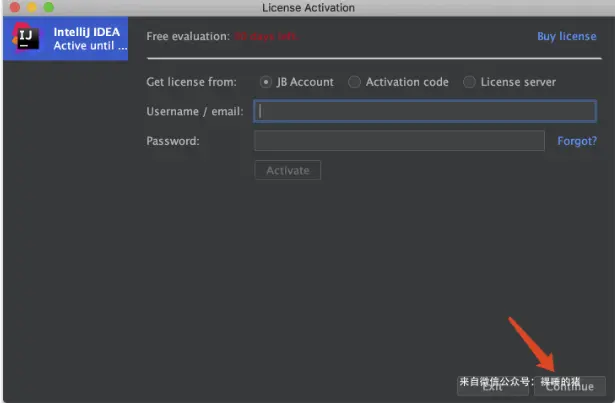Viewport: 615px width, 403px height.
Task: Click the Continue button
Action: 570,386
